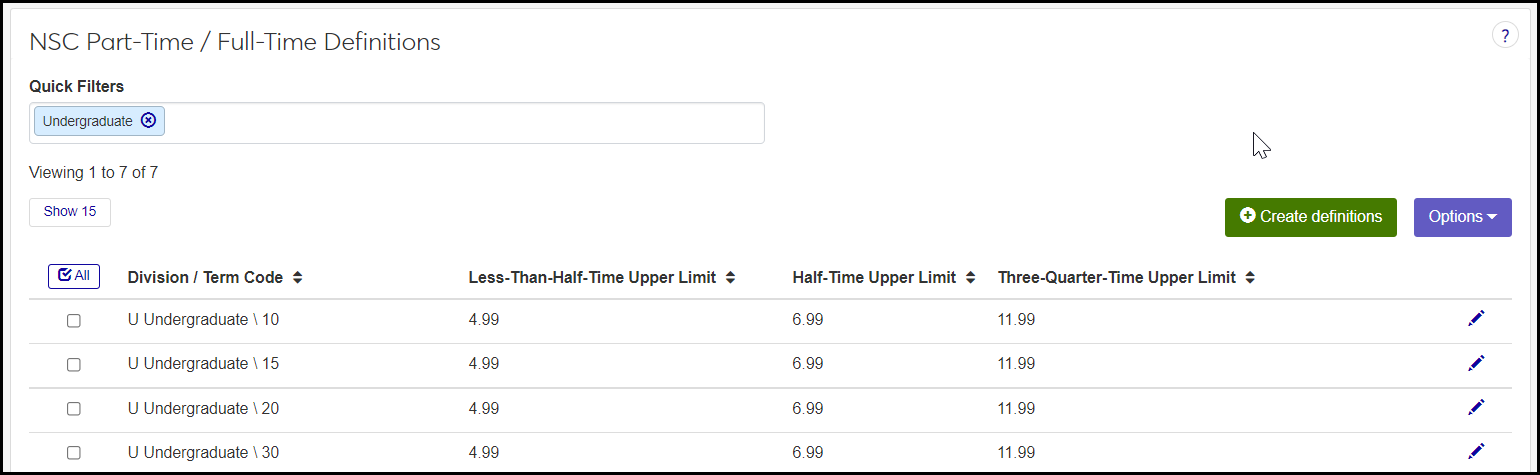1540x475 pixels.
Task: Tick the checkbox for Undergraduate \ 20
Action: click(73, 409)
